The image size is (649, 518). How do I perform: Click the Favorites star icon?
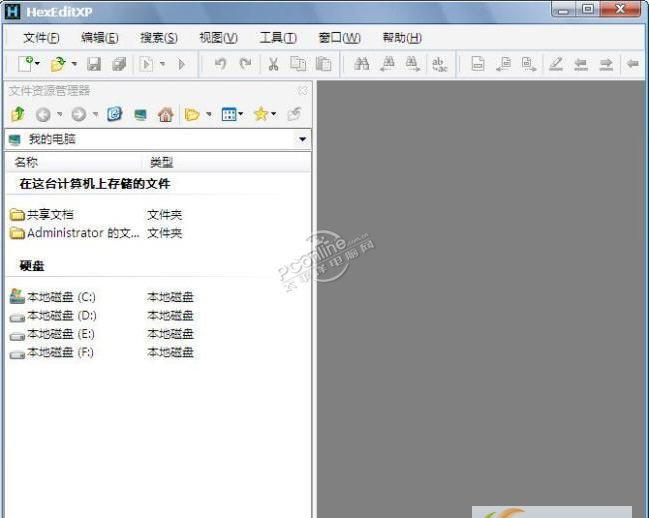(261, 114)
